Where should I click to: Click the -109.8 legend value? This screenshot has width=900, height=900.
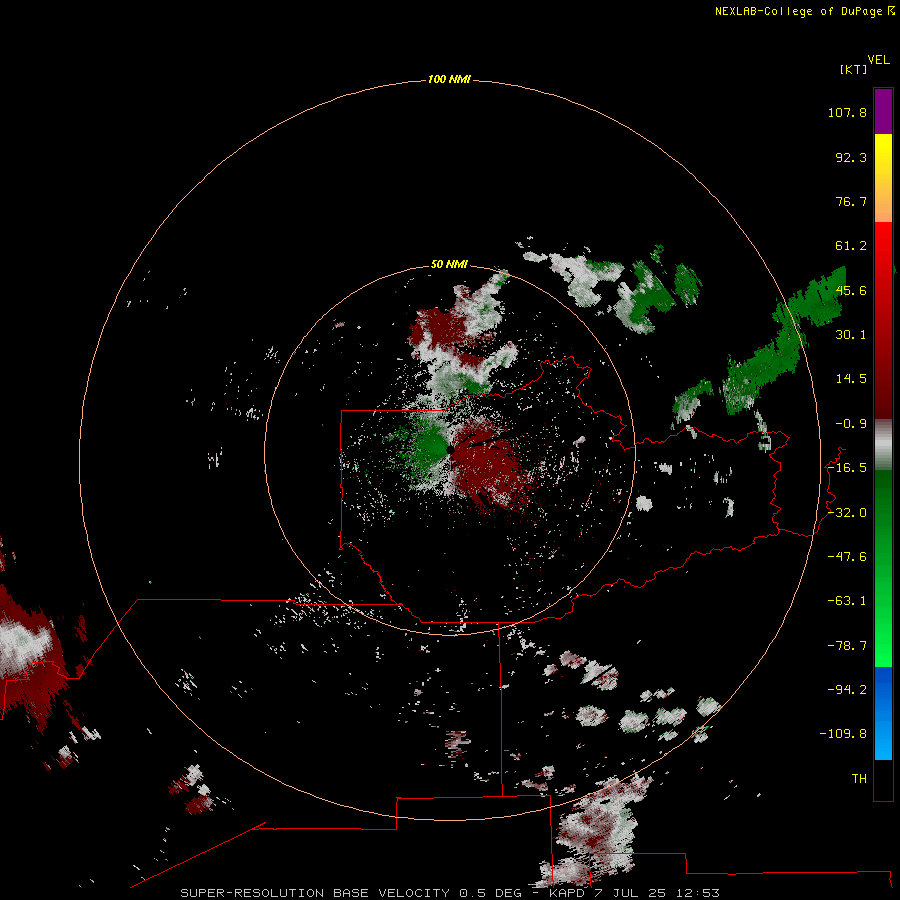point(843,734)
